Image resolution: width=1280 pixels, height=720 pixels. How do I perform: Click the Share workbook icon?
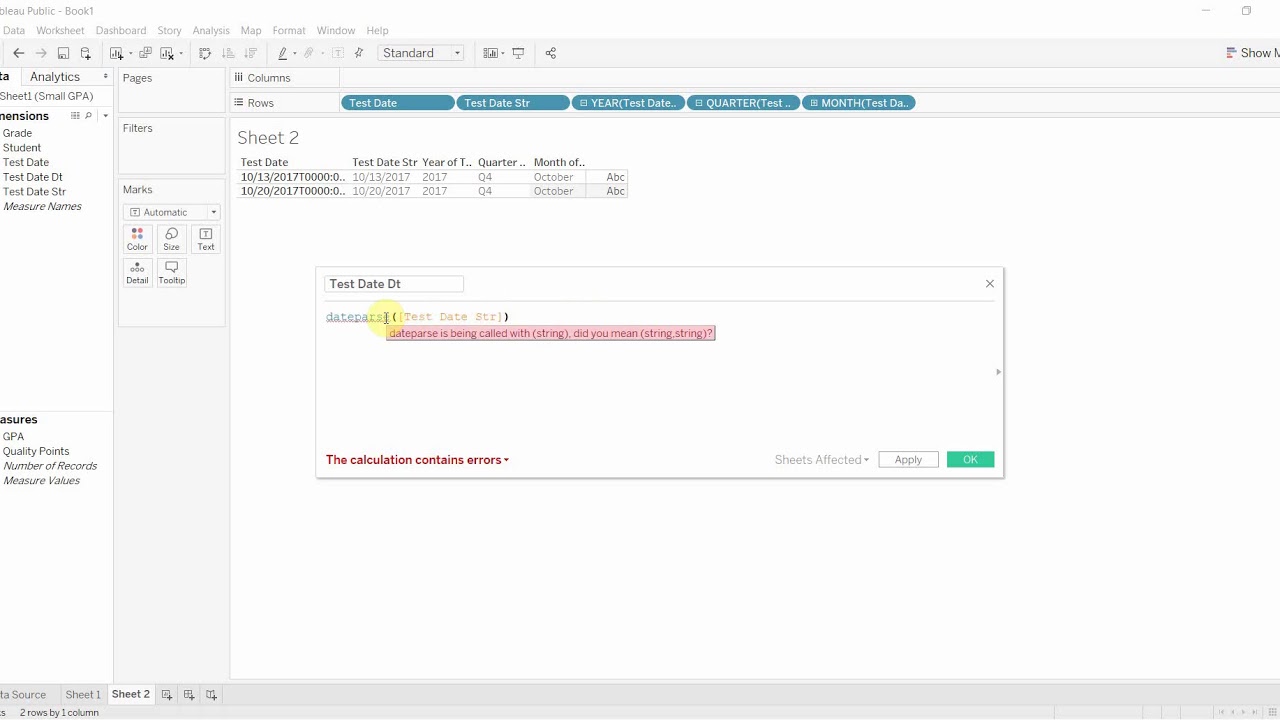click(550, 53)
